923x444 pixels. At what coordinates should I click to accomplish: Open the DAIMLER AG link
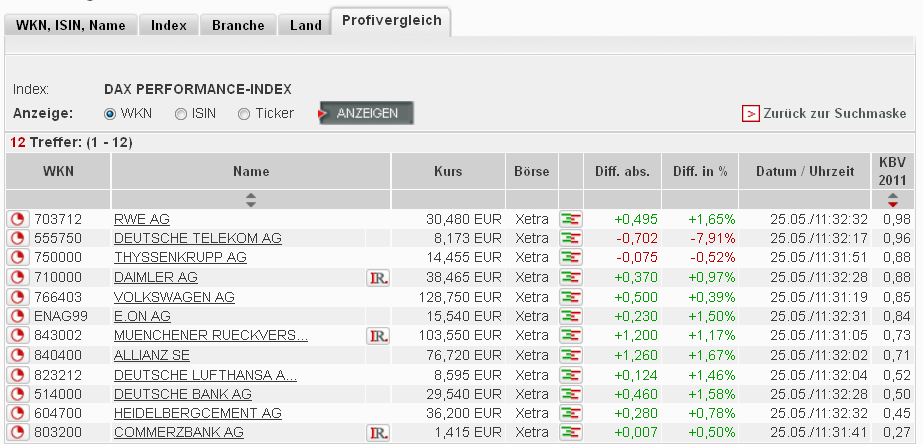[156, 277]
